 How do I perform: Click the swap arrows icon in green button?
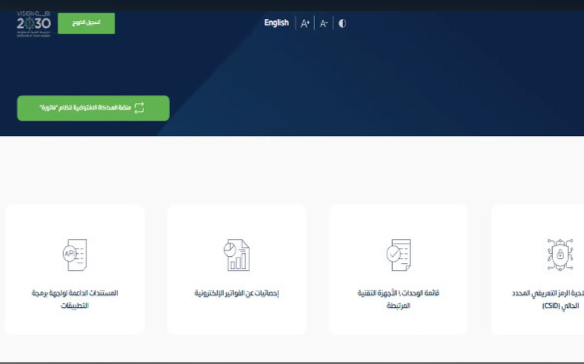[139, 108]
